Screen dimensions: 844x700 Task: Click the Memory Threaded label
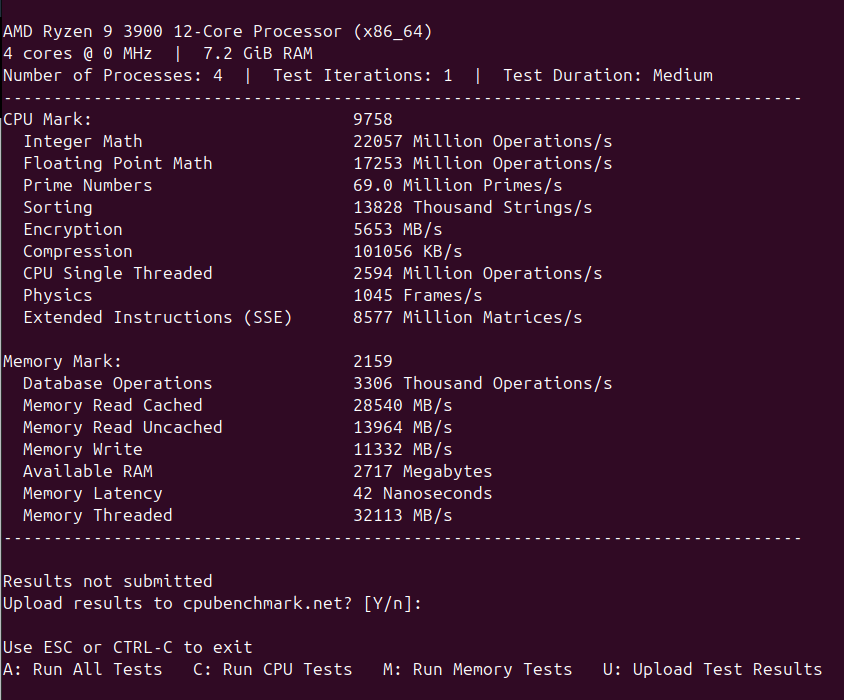click(97, 515)
